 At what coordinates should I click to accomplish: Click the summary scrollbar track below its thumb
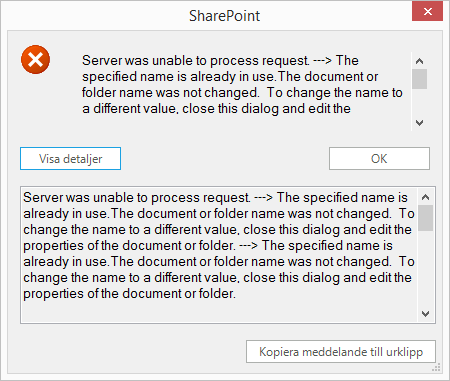[x=419, y=102]
